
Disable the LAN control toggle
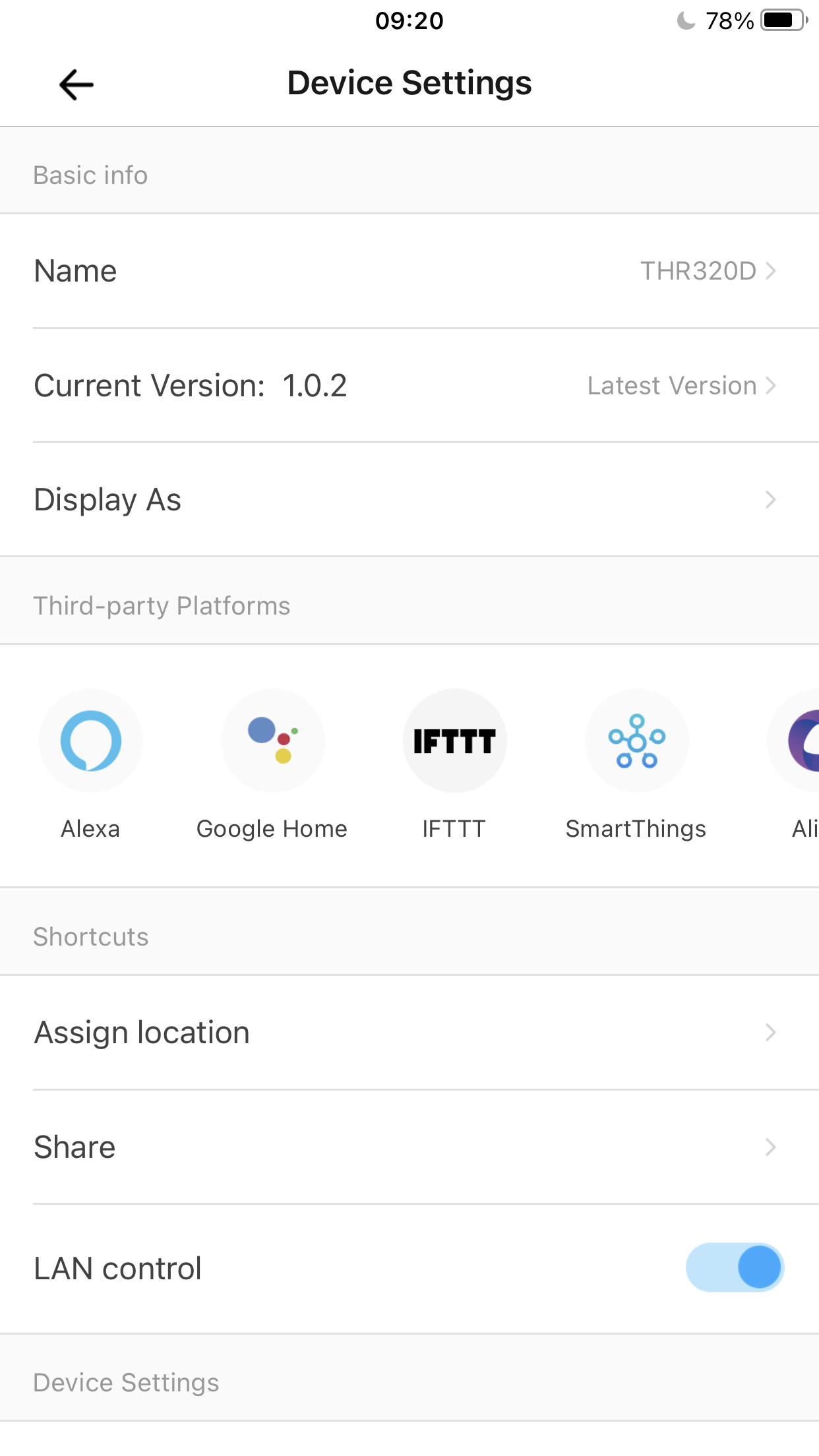click(x=735, y=1267)
